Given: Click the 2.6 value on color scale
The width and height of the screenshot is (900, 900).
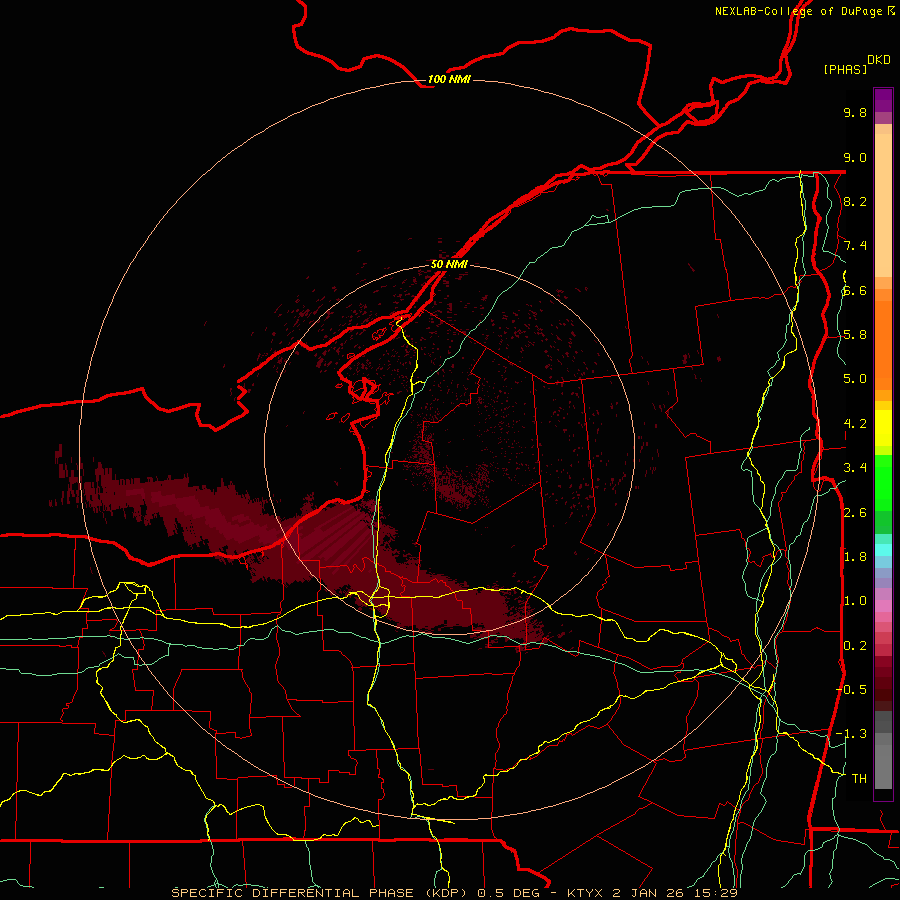Looking at the screenshot, I should [855, 513].
